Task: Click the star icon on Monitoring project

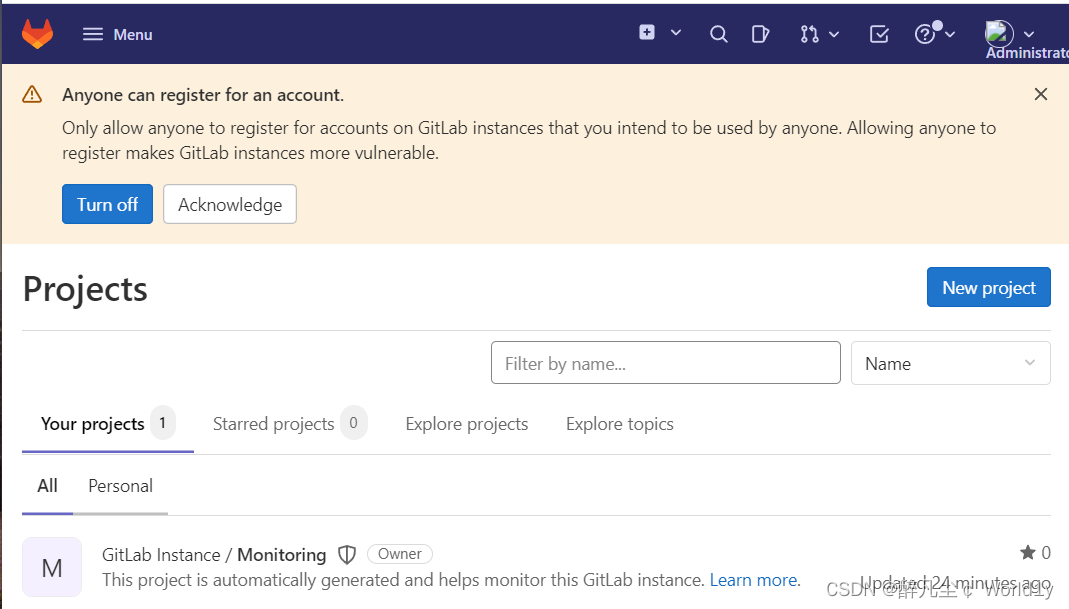Action: pyautogui.click(x=1027, y=553)
